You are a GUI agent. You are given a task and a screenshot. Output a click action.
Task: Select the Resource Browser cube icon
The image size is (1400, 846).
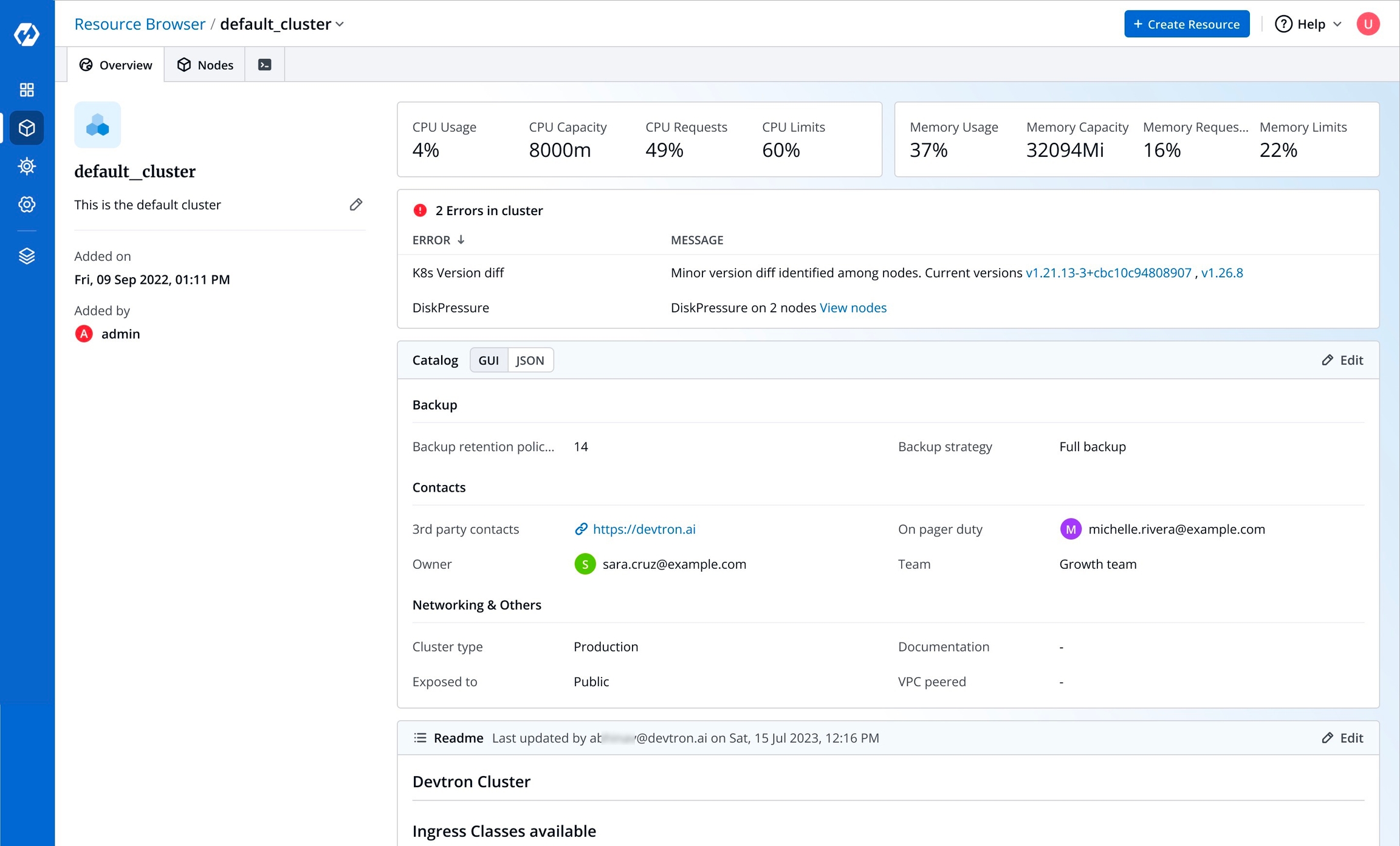(27, 128)
